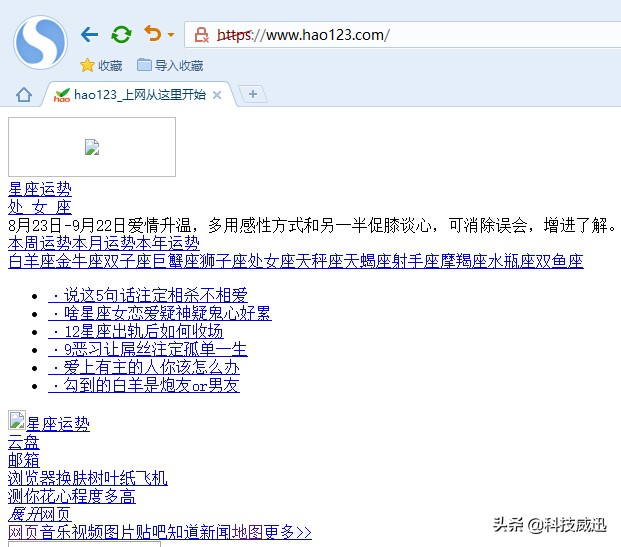
Task: Open 更多>> link in bottom row
Action: pos(288,532)
